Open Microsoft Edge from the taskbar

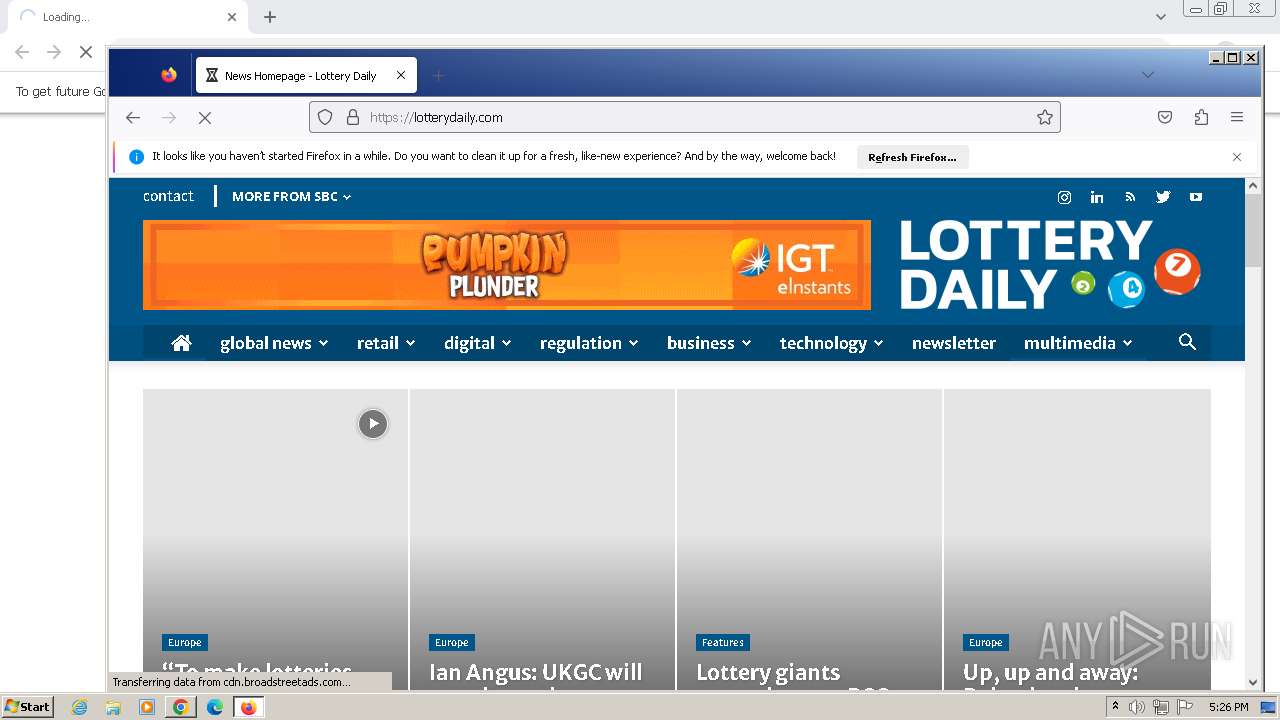(x=215, y=707)
